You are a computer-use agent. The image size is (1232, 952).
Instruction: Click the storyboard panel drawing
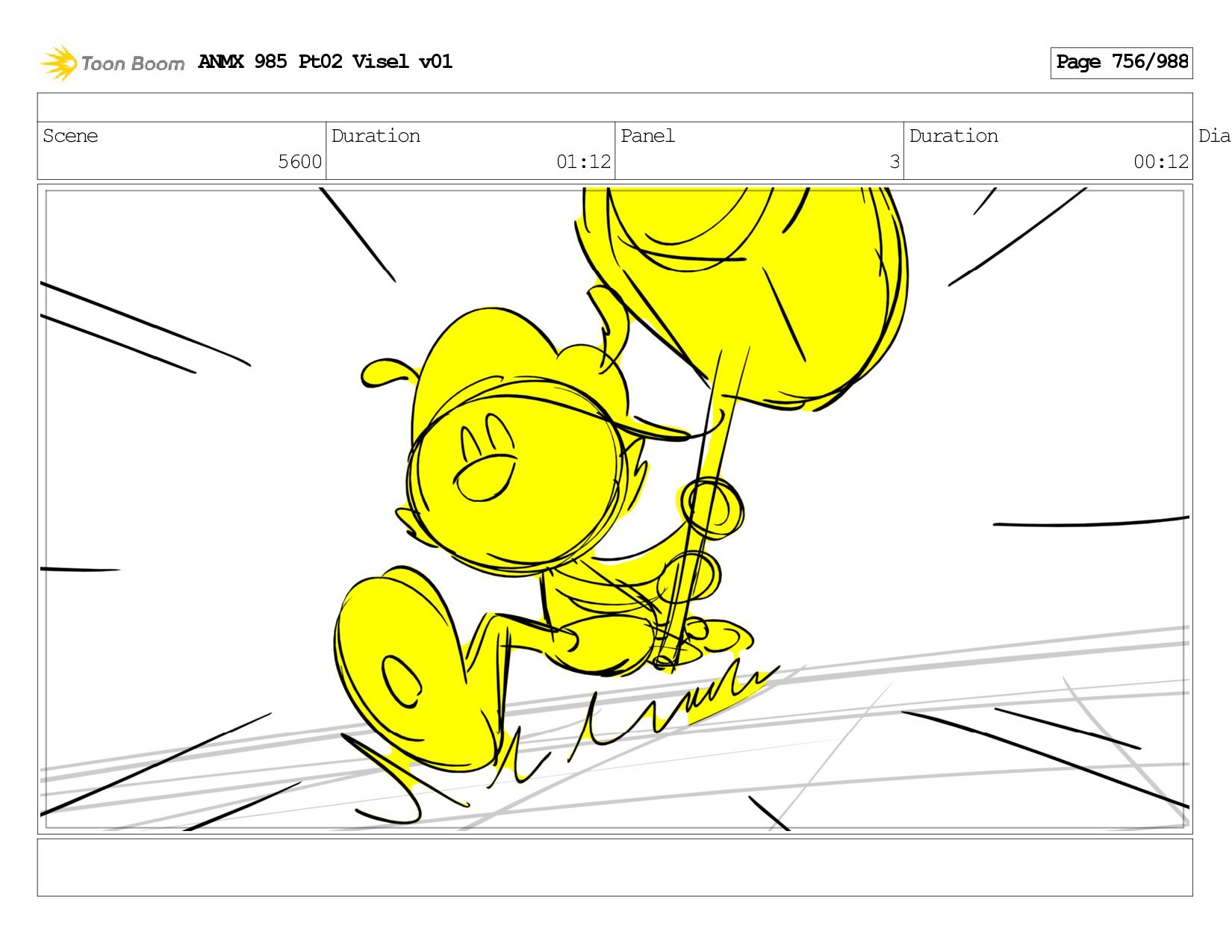click(x=615, y=509)
